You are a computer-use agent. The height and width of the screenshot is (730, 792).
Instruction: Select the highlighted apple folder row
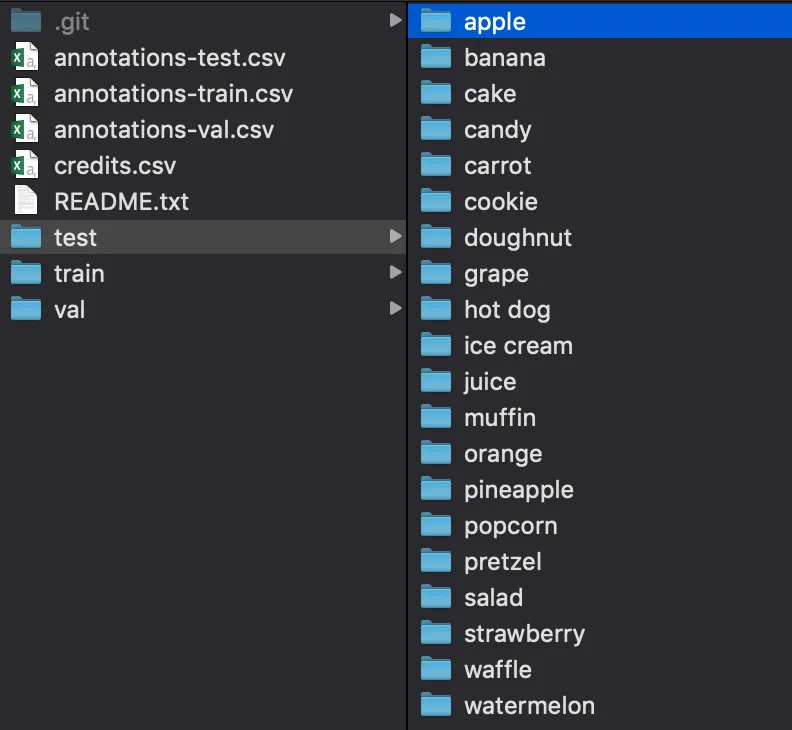click(600, 21)
